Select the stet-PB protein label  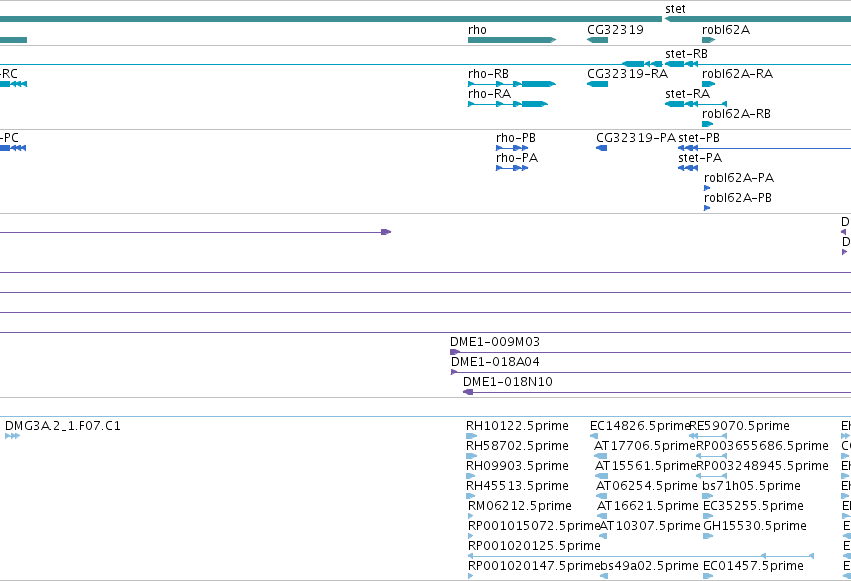coord(699,138)
